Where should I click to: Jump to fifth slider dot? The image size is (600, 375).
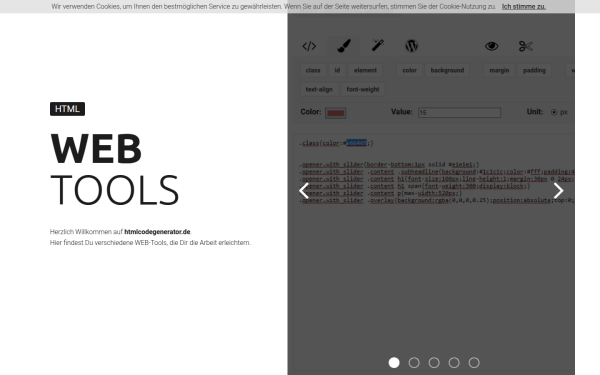[x=474, y=362]
